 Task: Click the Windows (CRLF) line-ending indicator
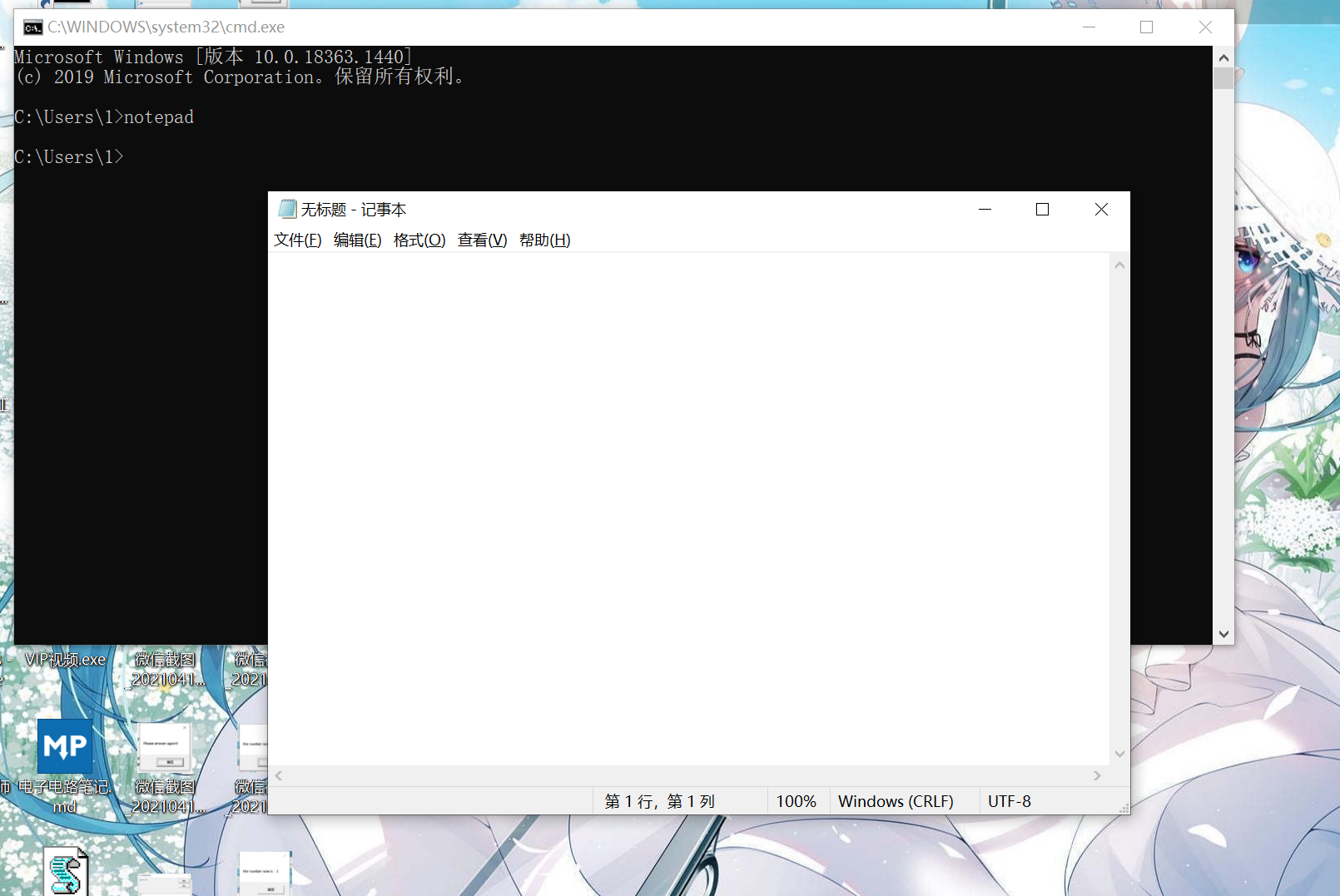click(896, 801)
